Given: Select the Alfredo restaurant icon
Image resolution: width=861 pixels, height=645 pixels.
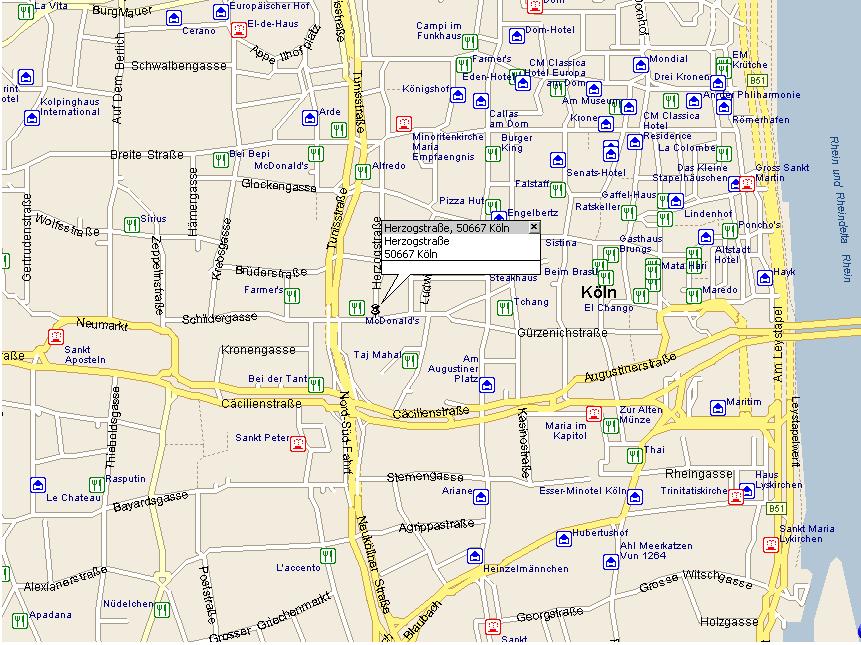Looking at the screenshot, I should (362, 171).
